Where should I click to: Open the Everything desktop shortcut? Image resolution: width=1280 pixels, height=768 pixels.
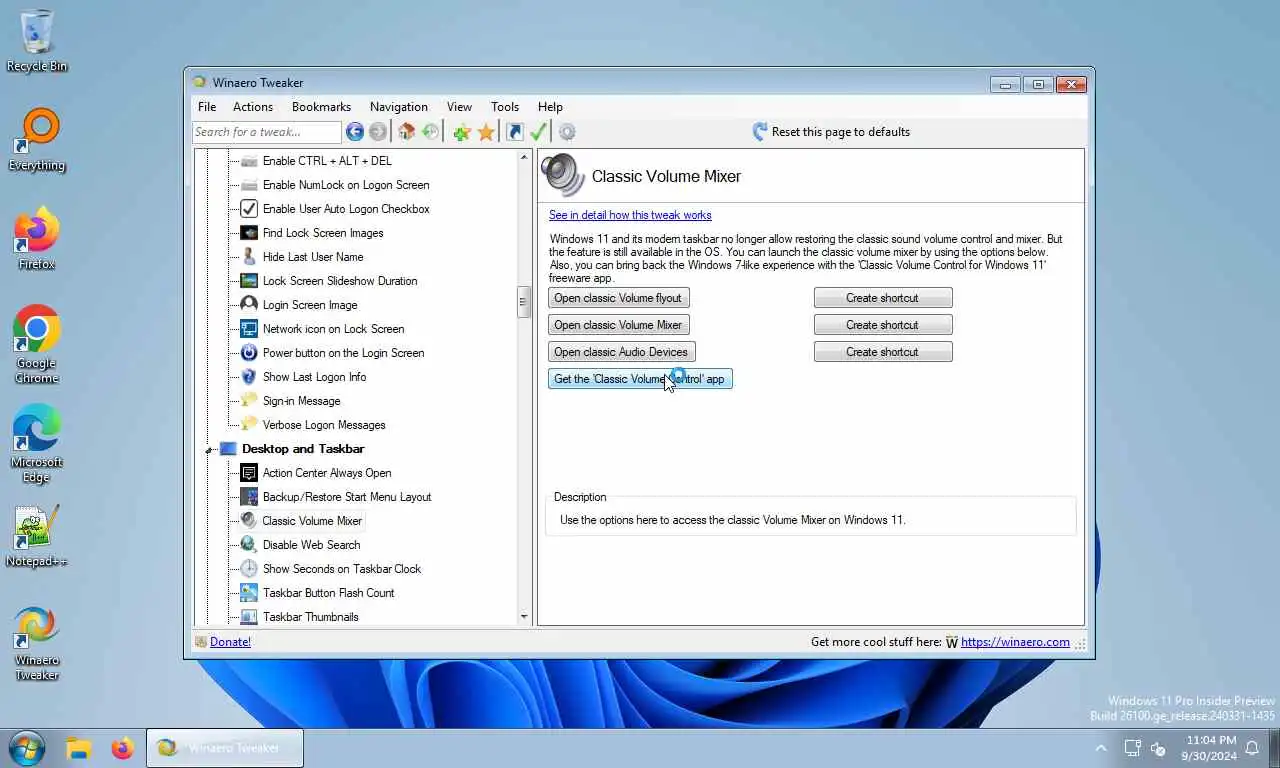(x=37, y=140)
